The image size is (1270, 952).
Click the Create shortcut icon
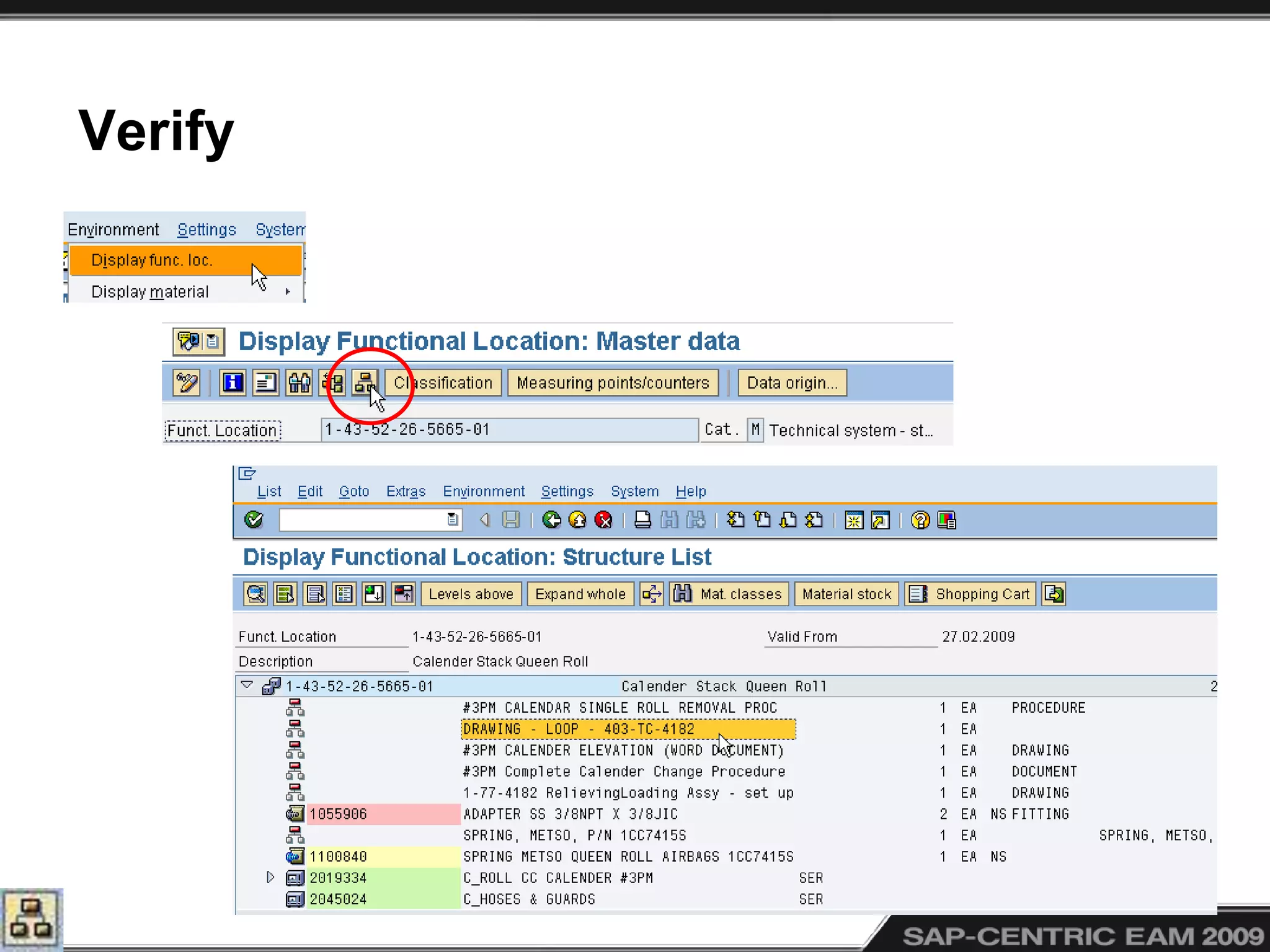point(880,519)
